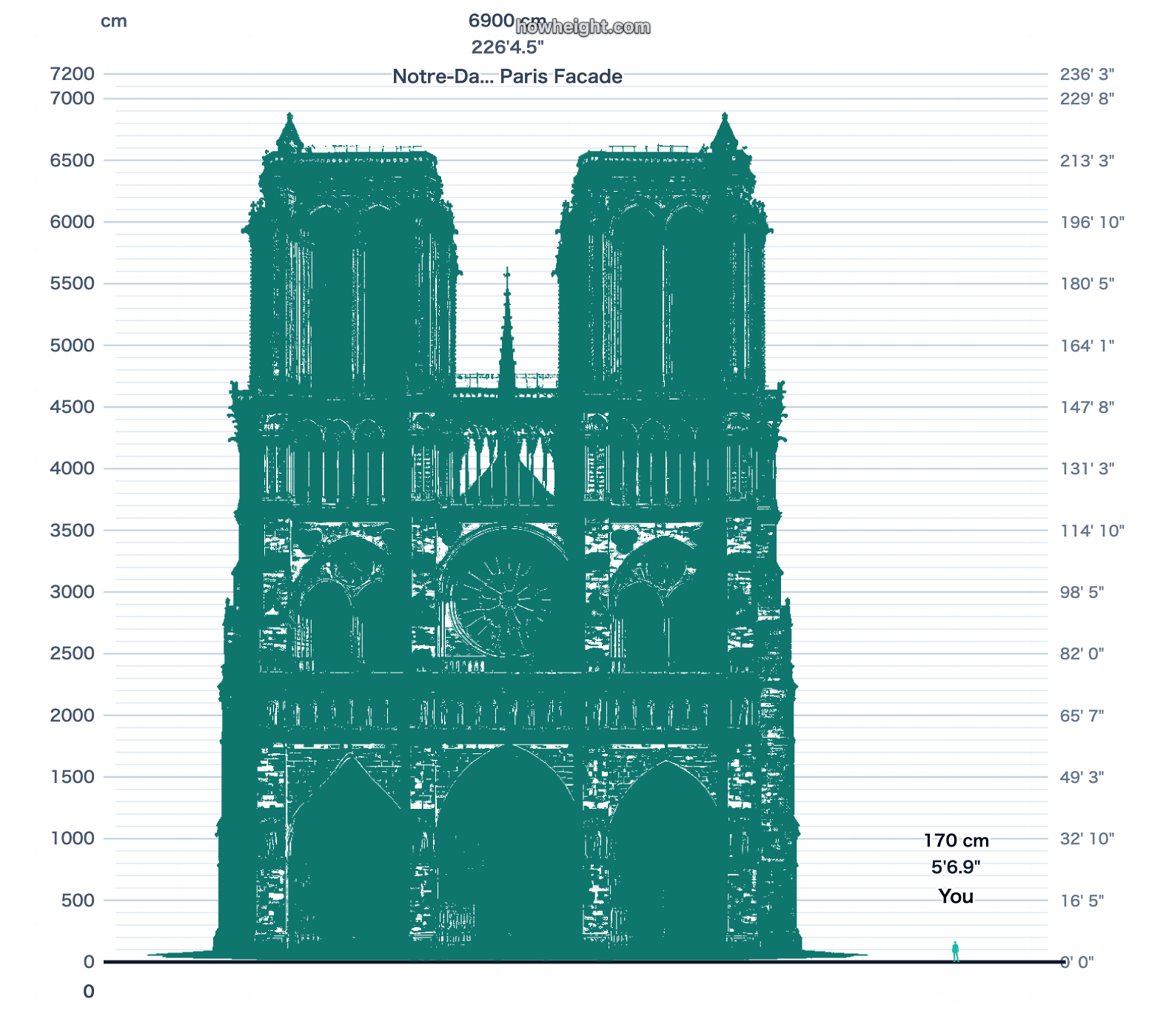Select the small 'You' person figure

[x=956, y=952]
